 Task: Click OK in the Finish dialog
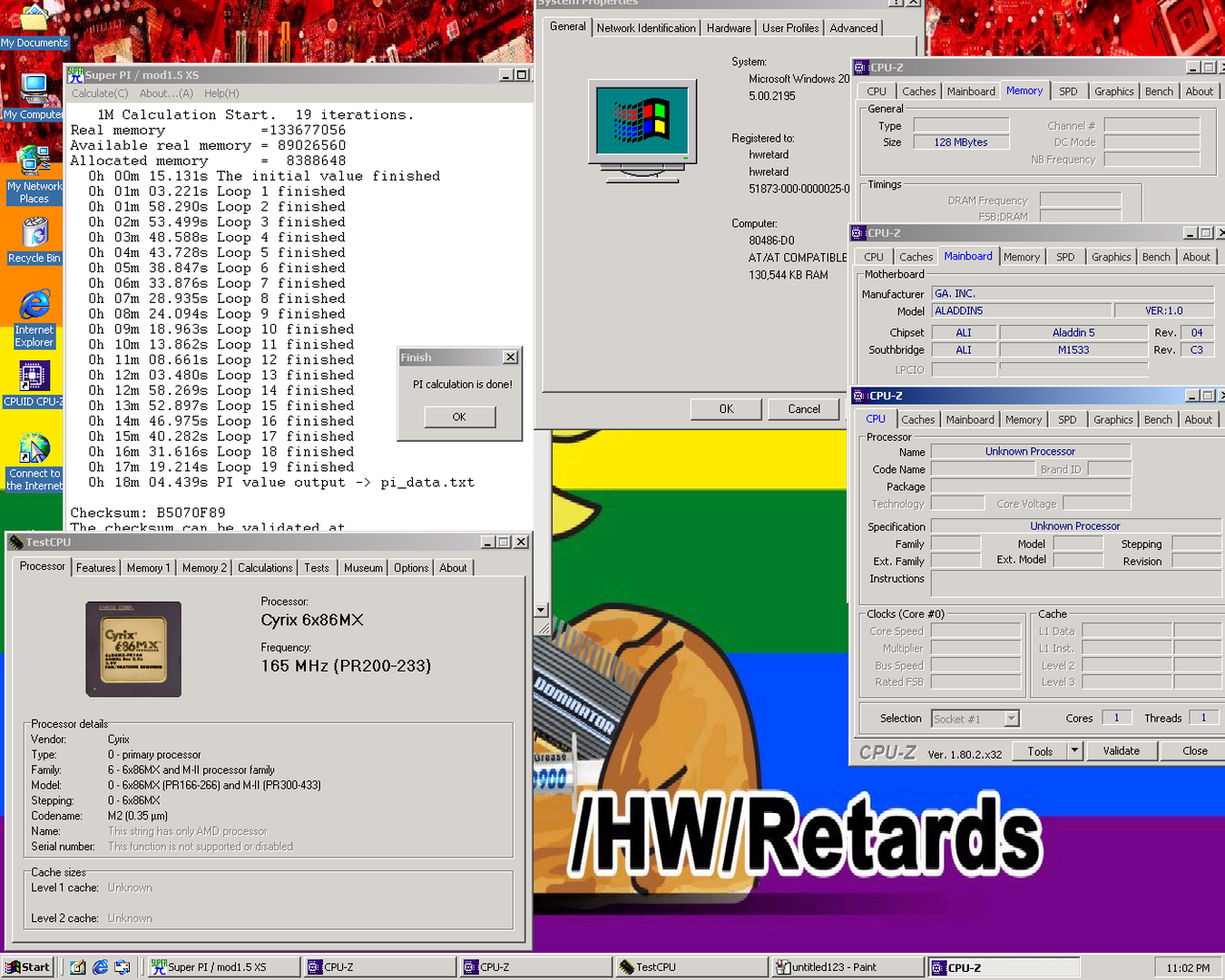pyautogui.click(x=459, y=417)
